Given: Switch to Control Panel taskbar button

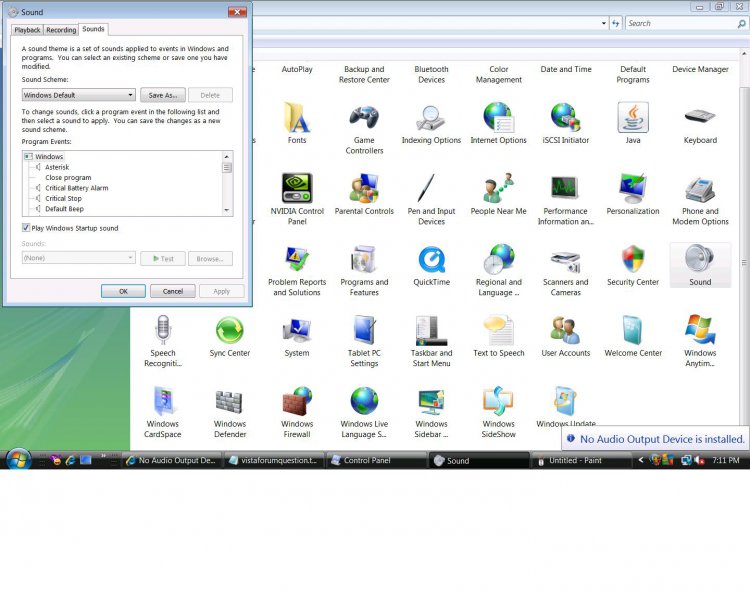Looking at the screenshot, I should 376,461.
